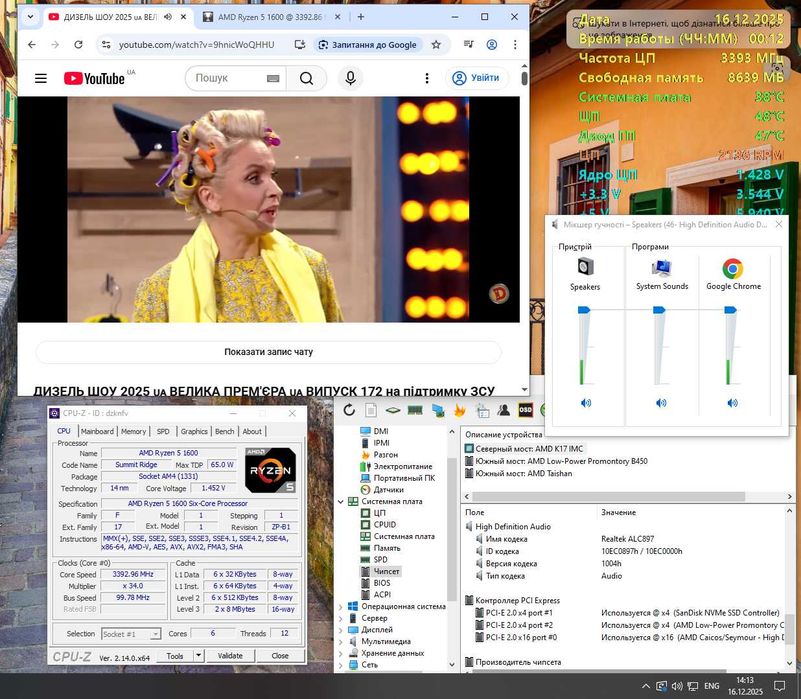The image size is (801, 699).
Task: Open the Tools dropdown arrow in CPU-Z
Action: point(198,656)
